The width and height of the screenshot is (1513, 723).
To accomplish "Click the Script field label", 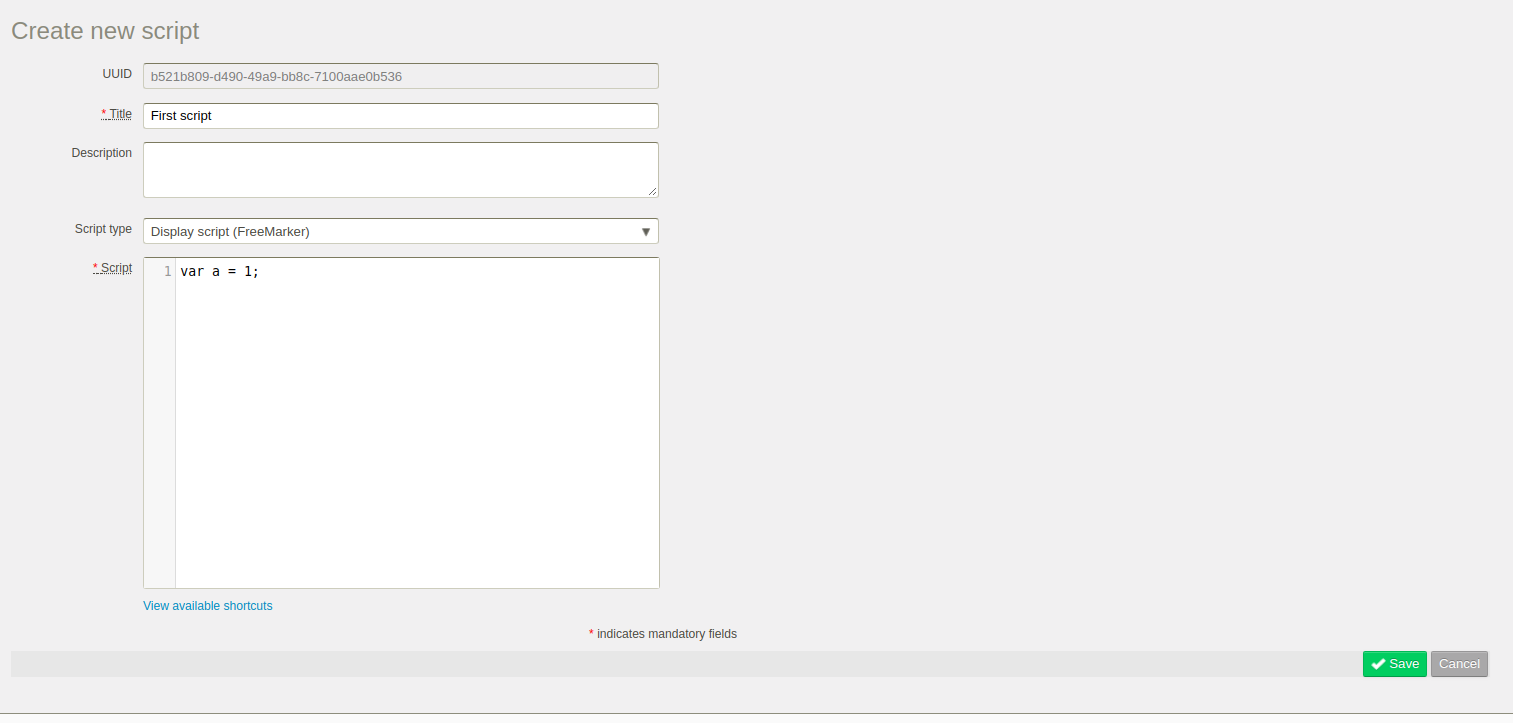I will 113,268.
